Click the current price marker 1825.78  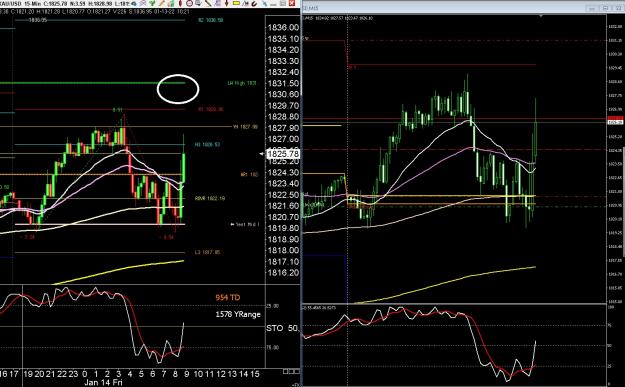pyautogui.click(x=283, y=154)
